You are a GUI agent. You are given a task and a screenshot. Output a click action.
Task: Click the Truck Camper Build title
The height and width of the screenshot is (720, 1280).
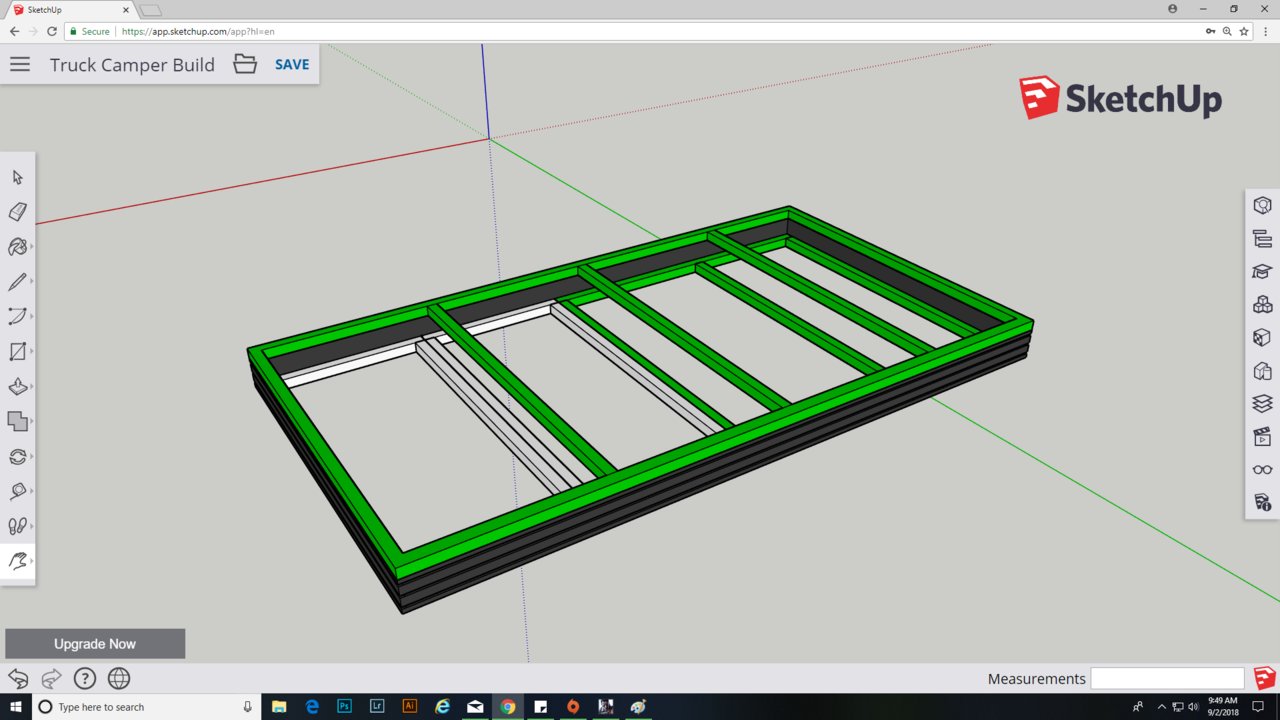[x=132, y=65]
